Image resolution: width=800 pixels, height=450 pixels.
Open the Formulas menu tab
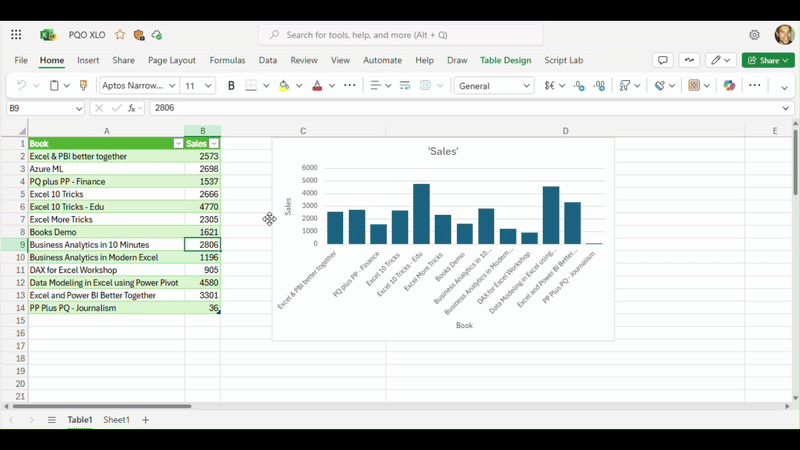[227, 60]
